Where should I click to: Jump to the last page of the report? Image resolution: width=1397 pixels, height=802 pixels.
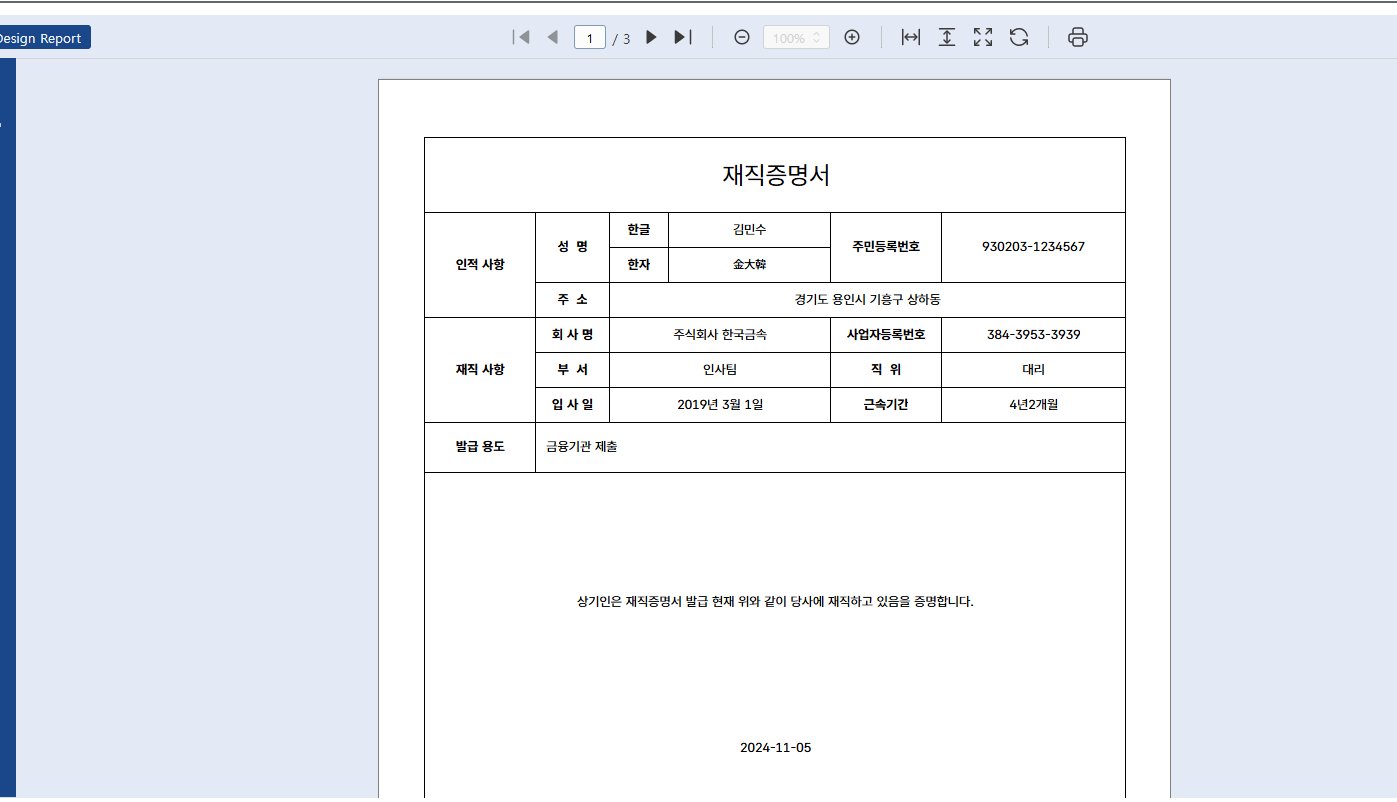tap(683, 37)
